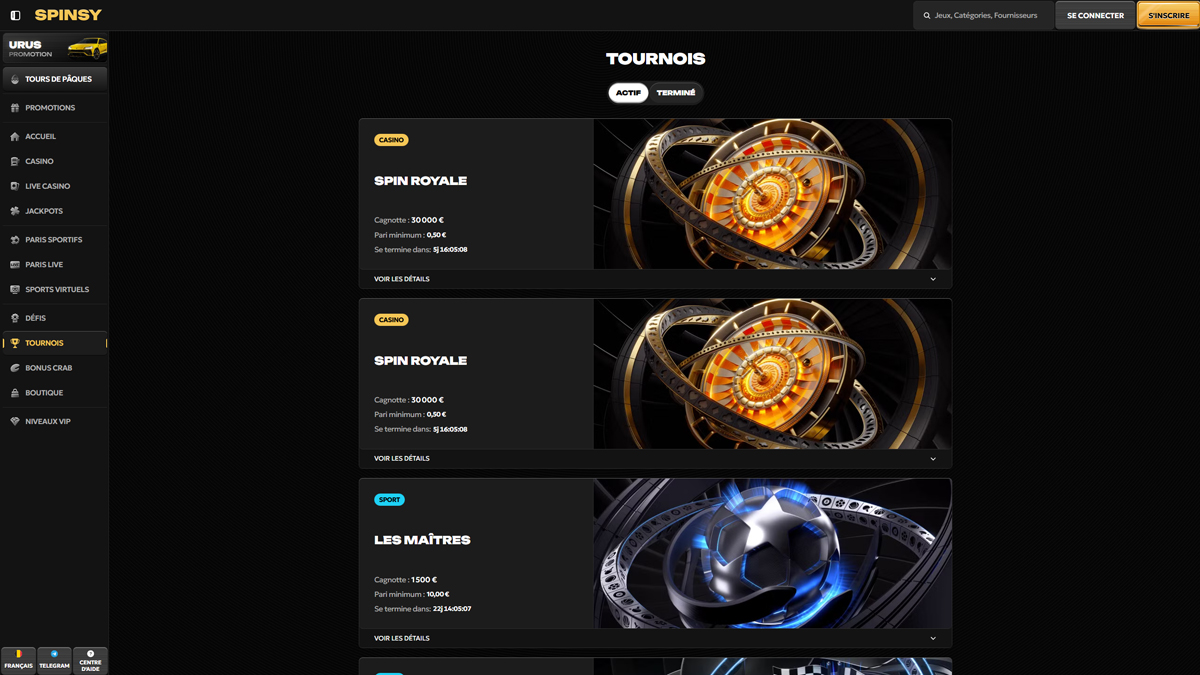This screenshot has height=675, width=1200.
Task: Select the Actif tournaments toggle
Action: click(x=628, y=93)
